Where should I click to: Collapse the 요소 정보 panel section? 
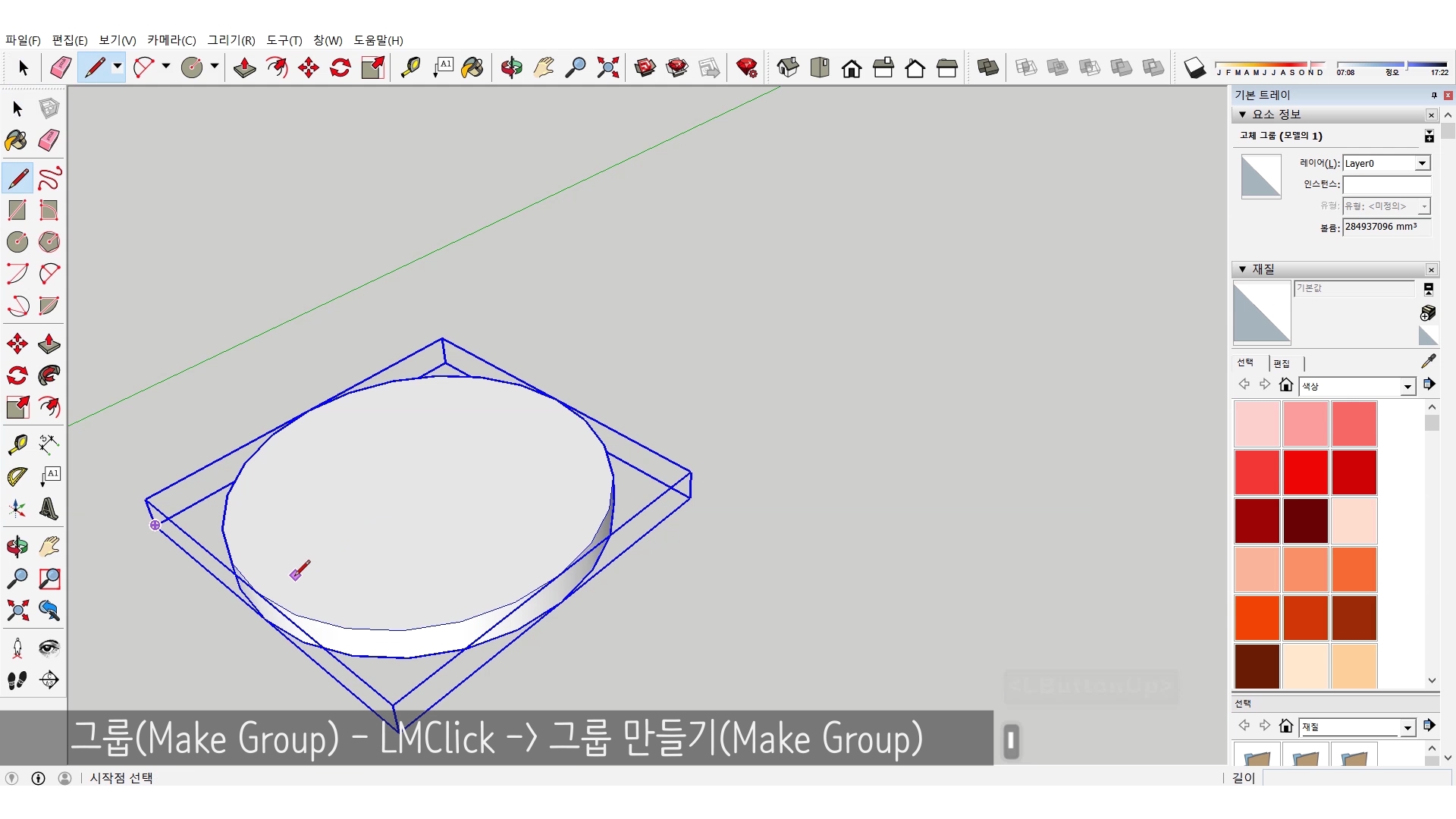click(1242, 115)
